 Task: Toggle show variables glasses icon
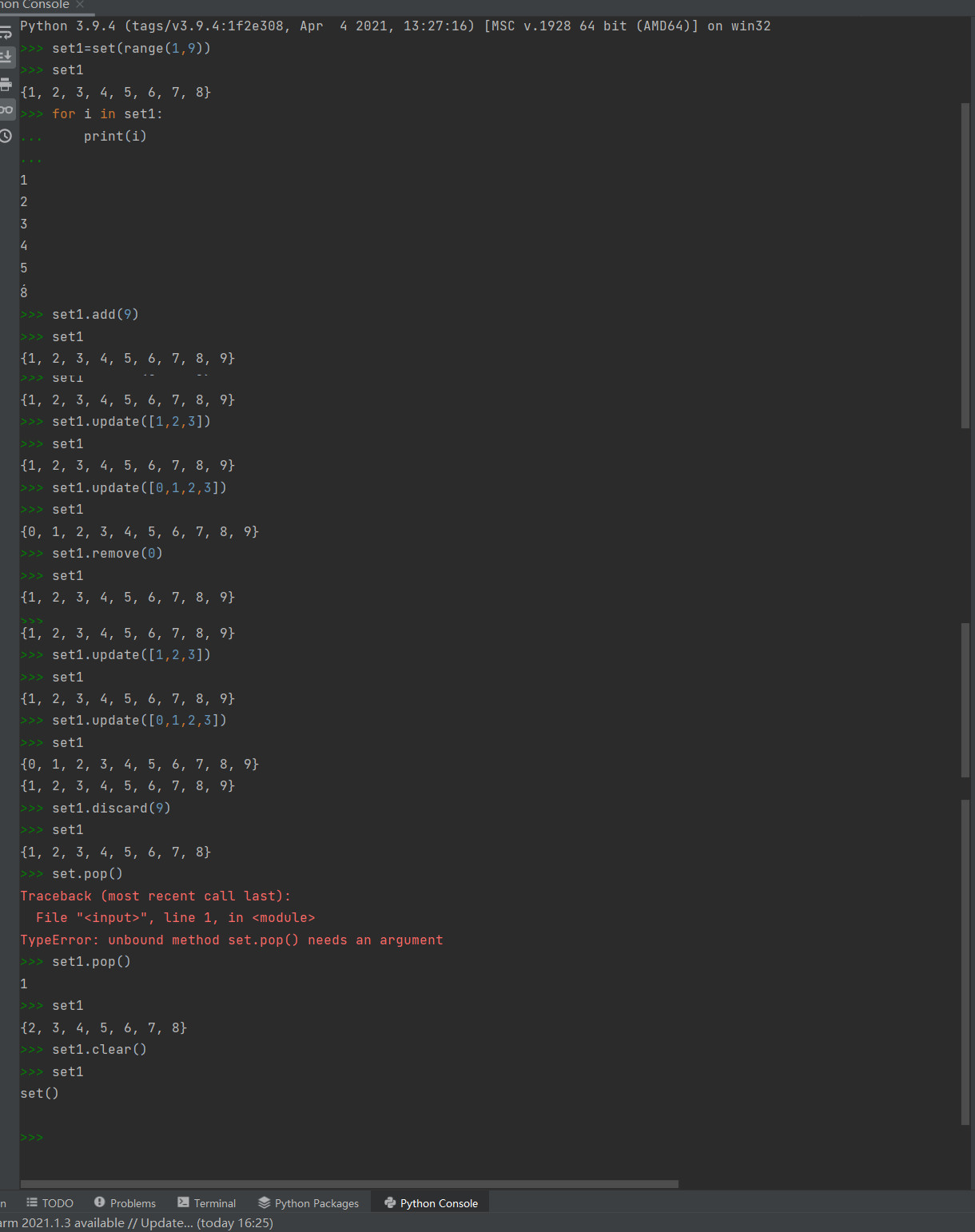tap(6, 109)
